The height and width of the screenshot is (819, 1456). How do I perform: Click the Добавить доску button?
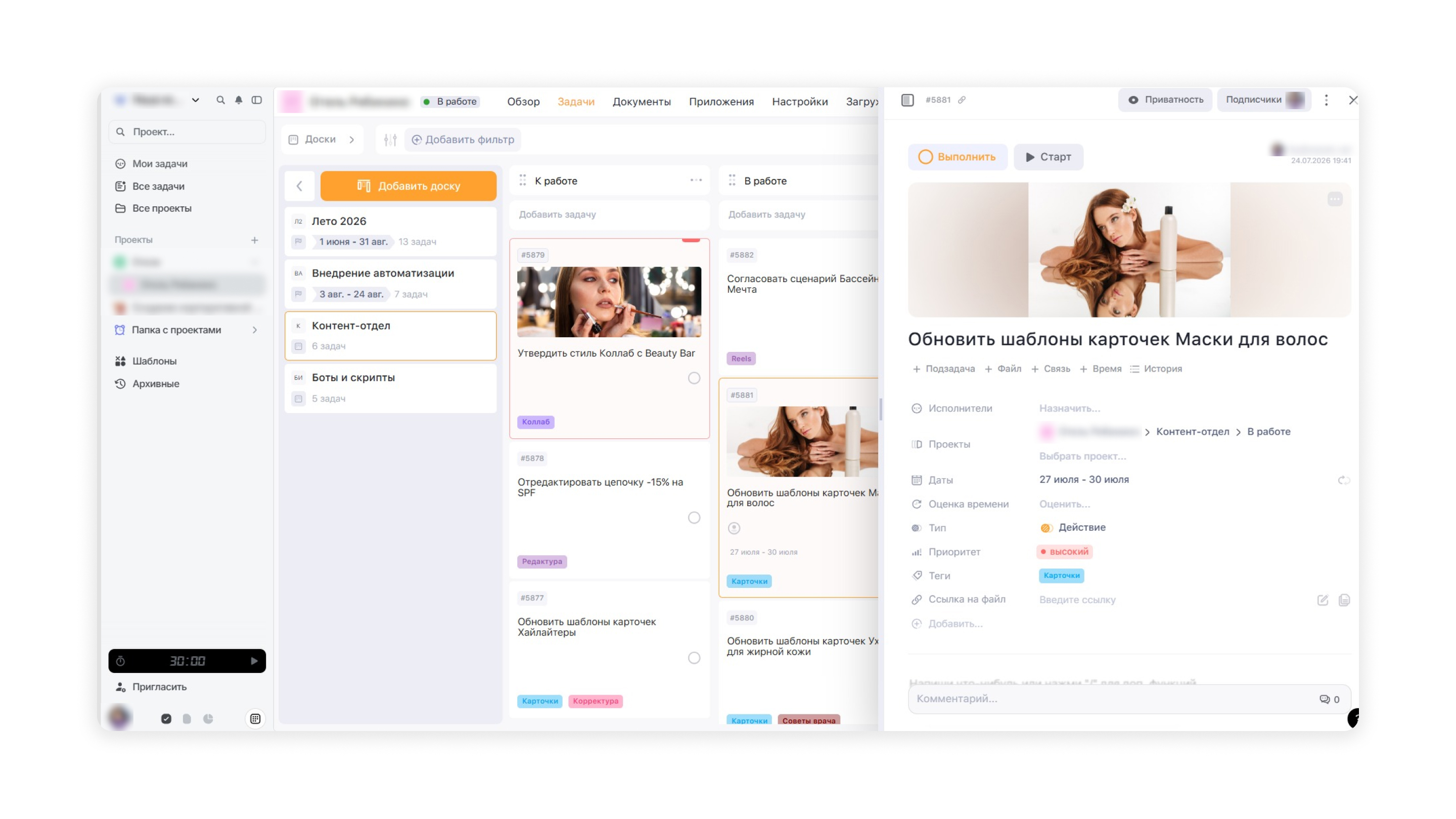[x=408, y=186]
